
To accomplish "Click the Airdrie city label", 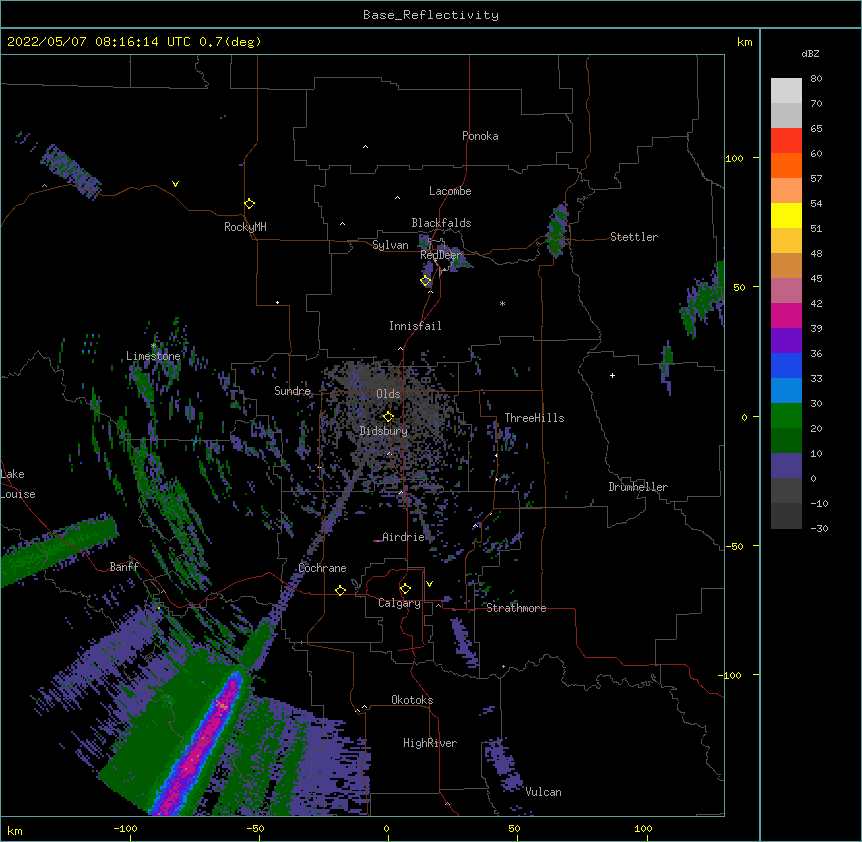I will 403,537.
